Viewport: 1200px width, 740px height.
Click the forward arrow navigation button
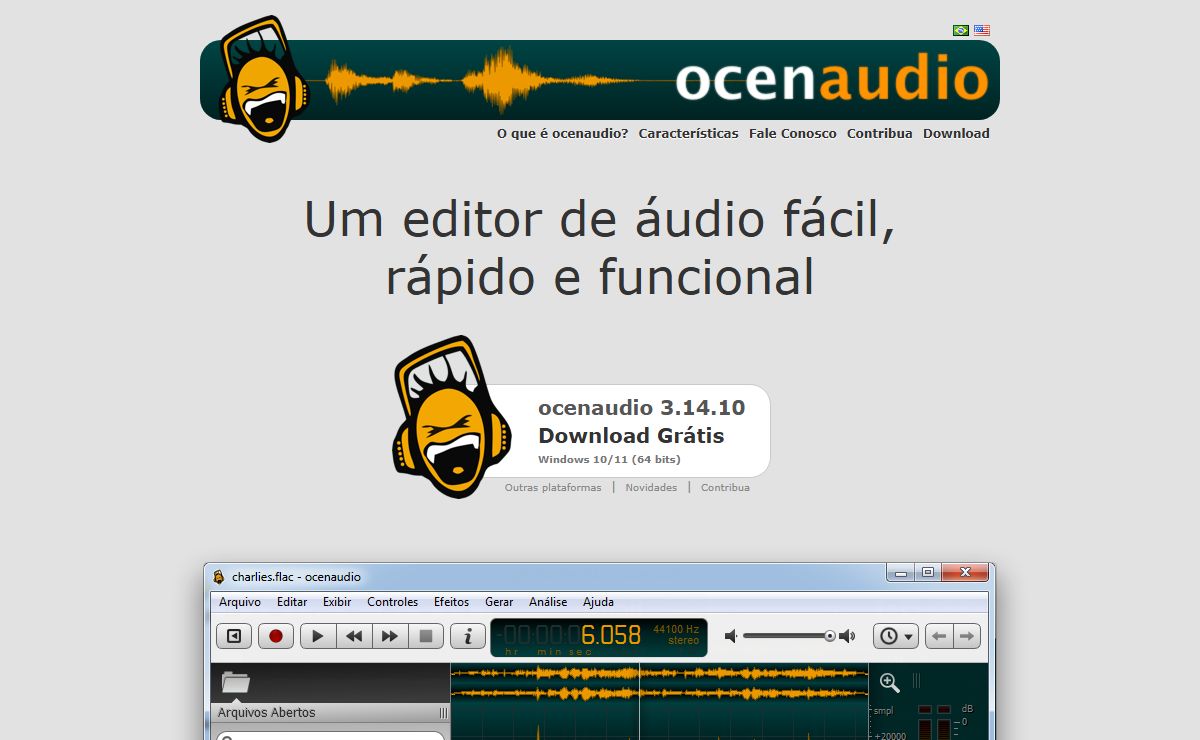(967, 636)
